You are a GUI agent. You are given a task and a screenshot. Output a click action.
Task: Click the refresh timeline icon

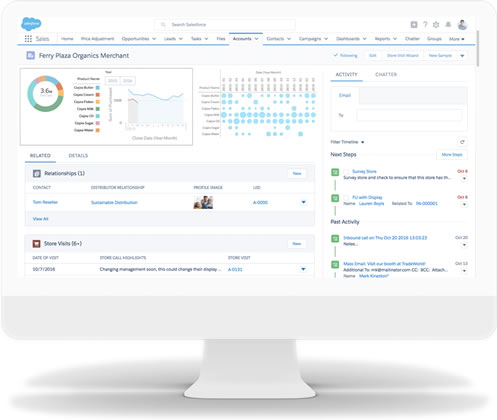pos(462,142)
